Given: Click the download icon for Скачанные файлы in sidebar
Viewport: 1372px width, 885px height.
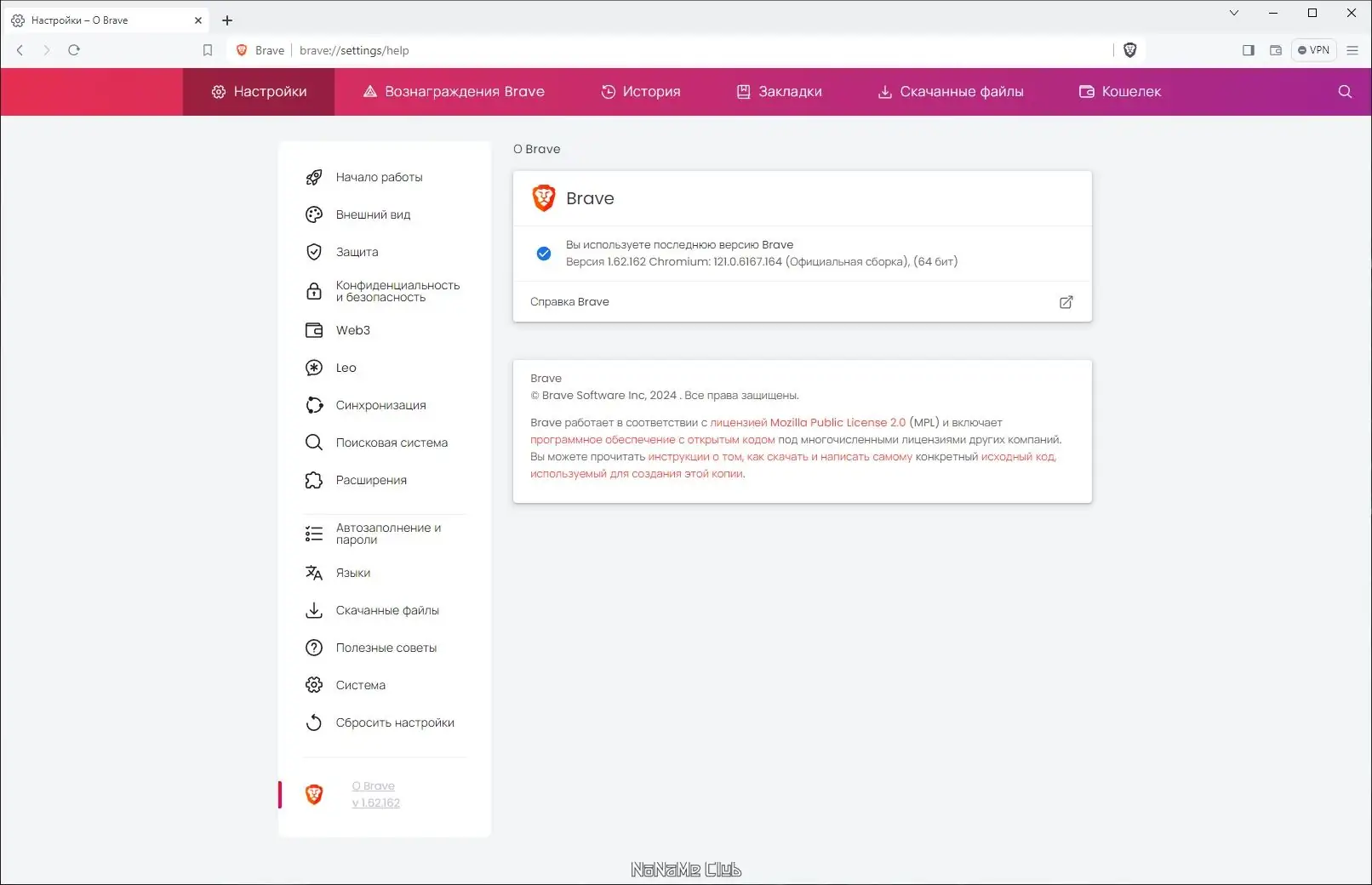Looking at the screenshot, I should (314, 610).
